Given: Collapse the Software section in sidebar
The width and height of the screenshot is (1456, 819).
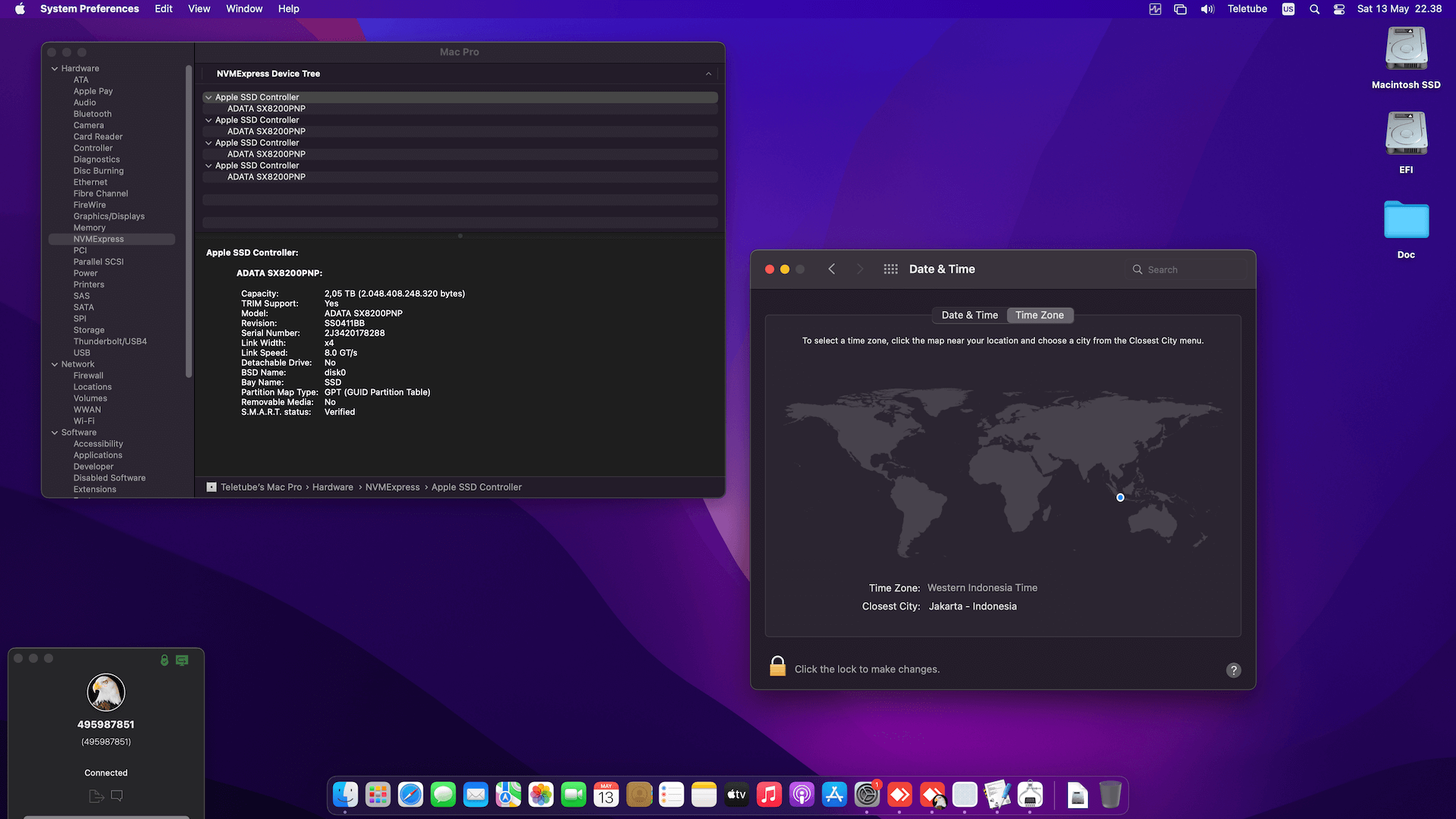Looking at the screenshot, I should coord(55,432).
